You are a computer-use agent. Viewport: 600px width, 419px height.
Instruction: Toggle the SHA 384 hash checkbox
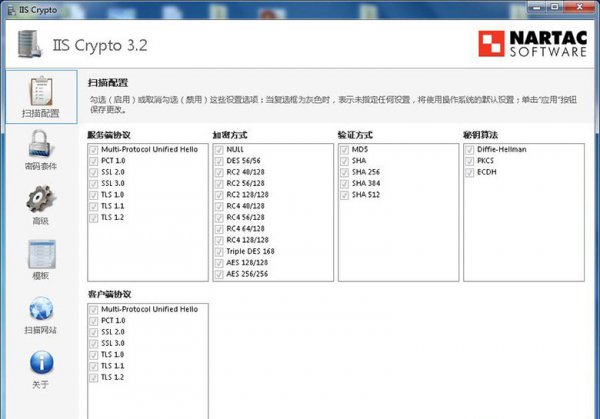point(344,184)
